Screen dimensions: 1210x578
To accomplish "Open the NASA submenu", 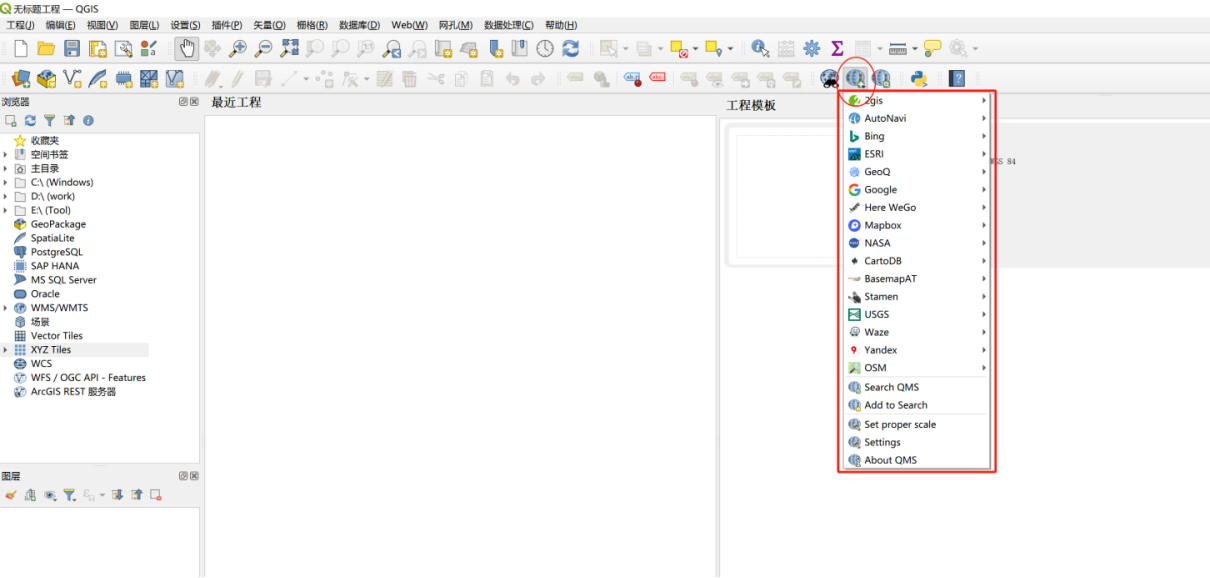I will [x=917, y=243].
